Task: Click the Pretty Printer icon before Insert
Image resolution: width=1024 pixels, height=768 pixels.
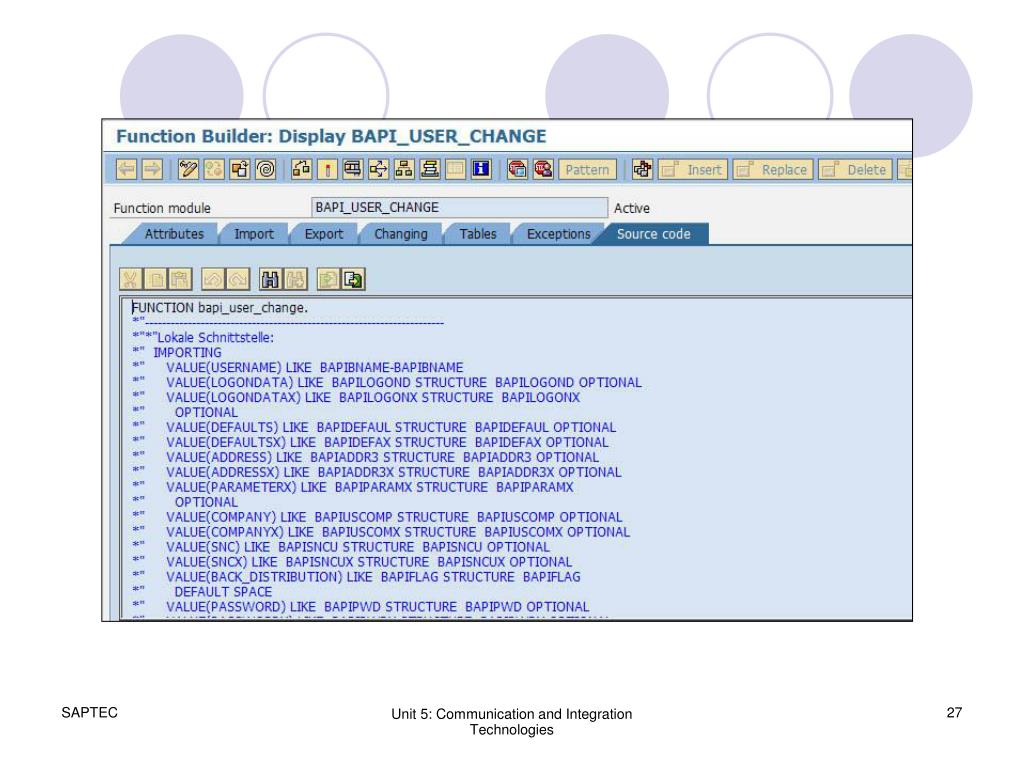Action: click(x=642, y=170)
